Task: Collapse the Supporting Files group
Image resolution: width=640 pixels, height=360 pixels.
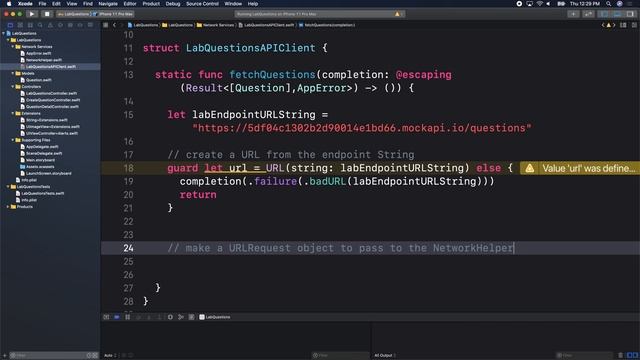Action: coord(13,140)
